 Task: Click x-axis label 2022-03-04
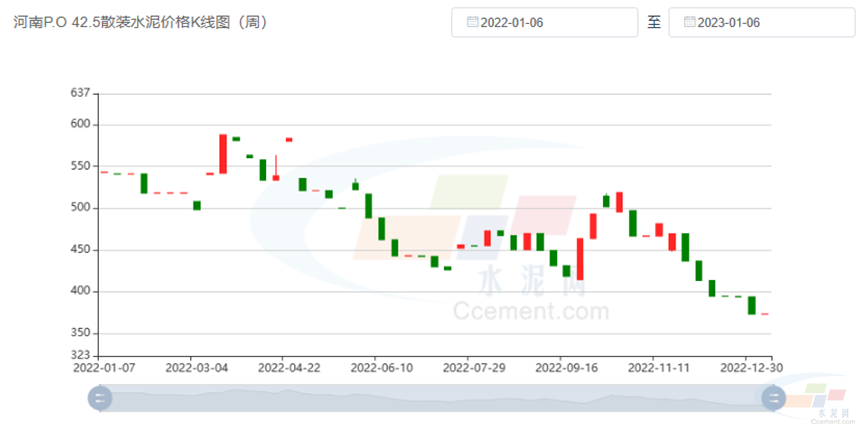point(196,368)
